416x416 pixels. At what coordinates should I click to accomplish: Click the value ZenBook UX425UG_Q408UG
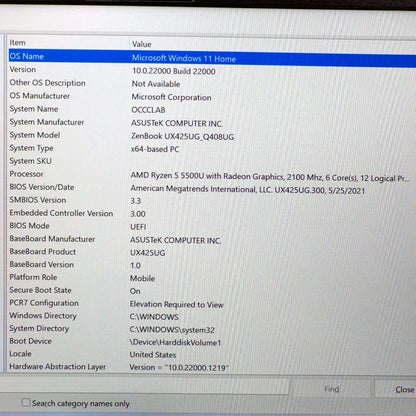(x=182, y=136)
